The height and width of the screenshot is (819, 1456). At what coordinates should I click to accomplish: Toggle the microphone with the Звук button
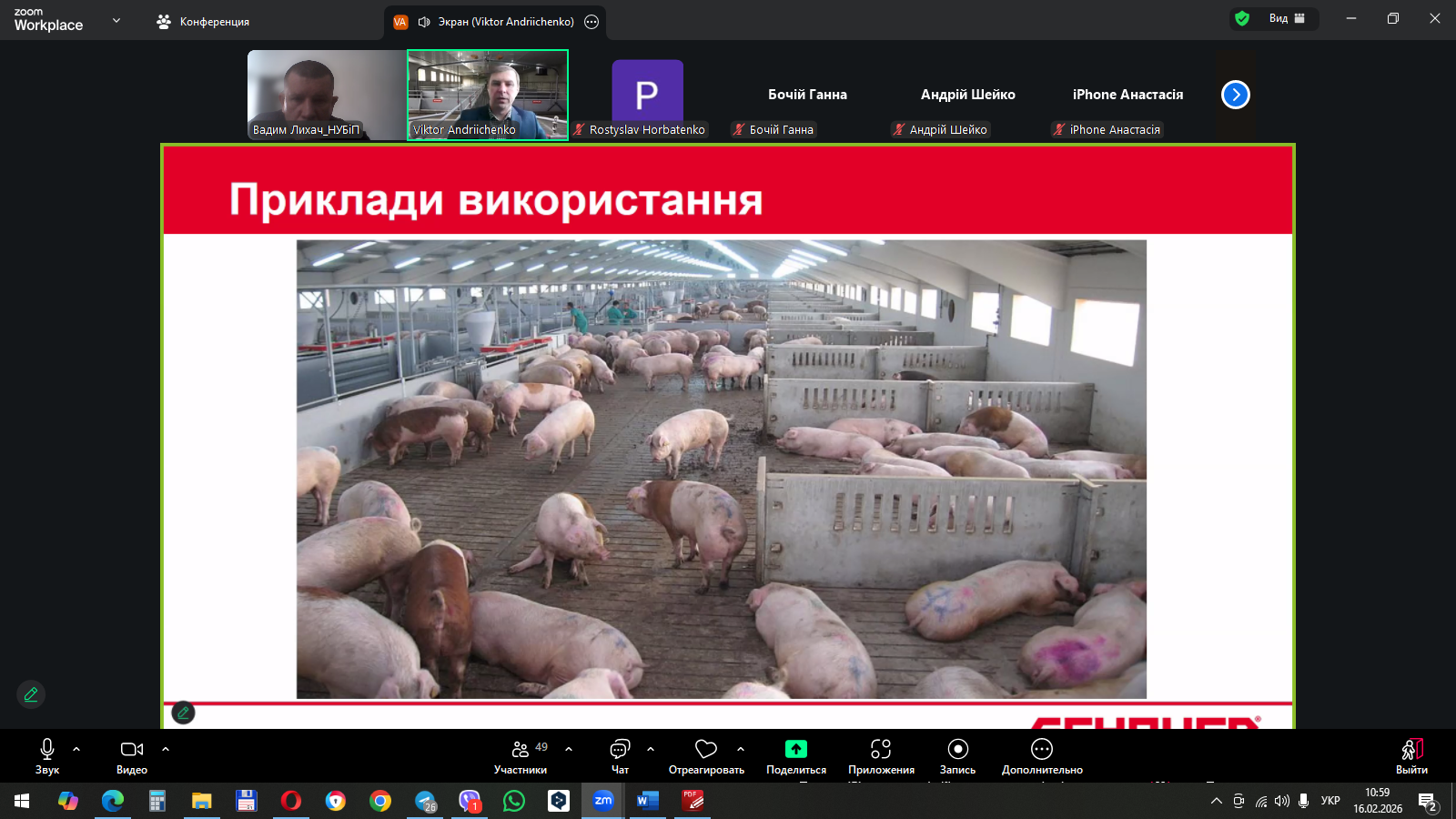click(x=47, y=756)
